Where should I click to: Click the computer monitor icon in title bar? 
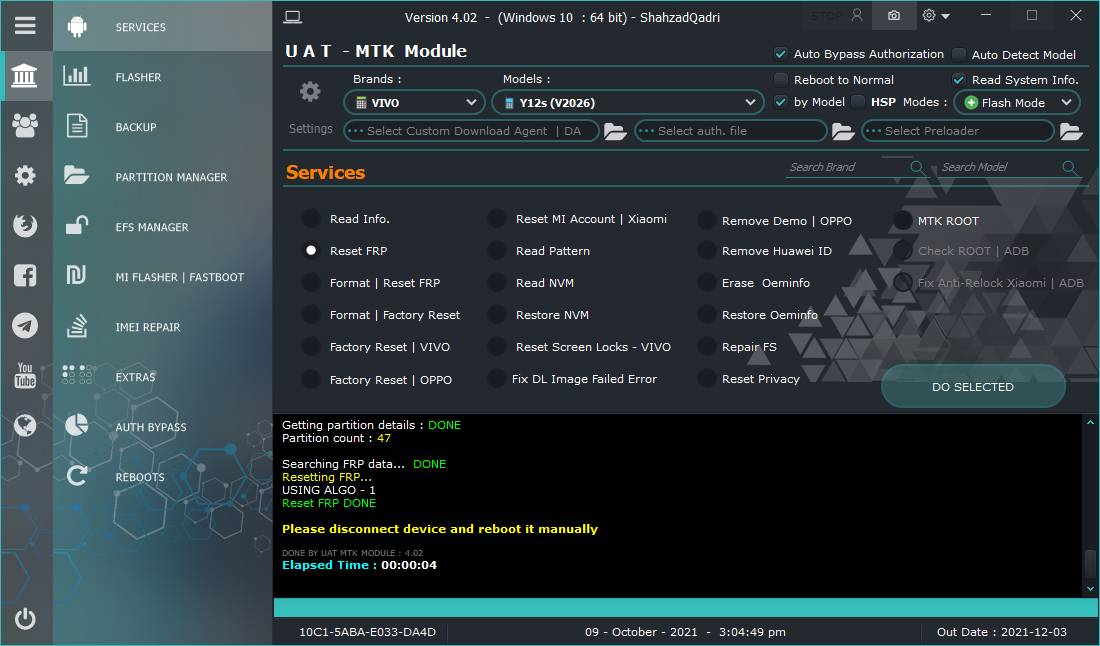click(x=293, y=18)
